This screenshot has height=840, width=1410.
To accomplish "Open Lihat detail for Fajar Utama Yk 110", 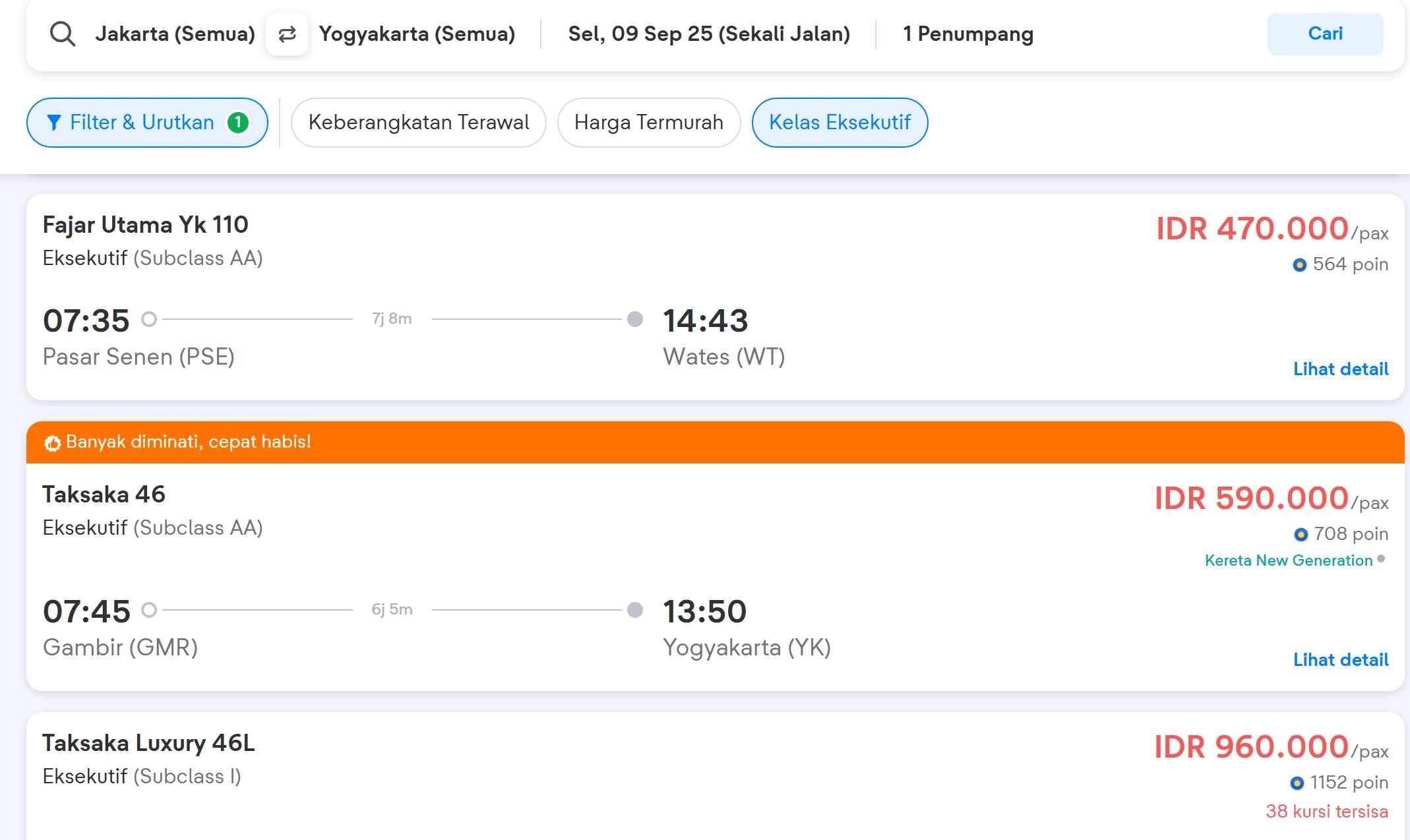I will point(1340,369).
